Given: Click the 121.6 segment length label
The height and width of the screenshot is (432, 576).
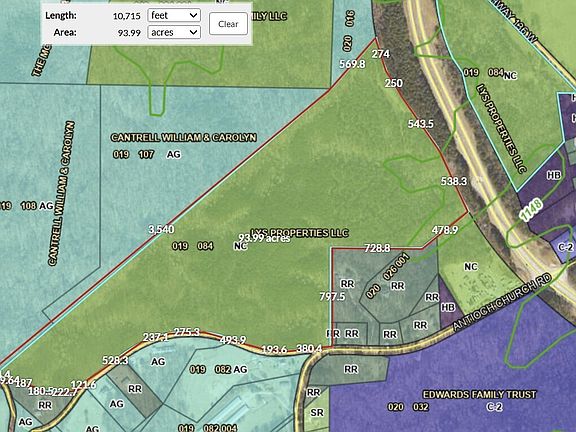Looking at the screenshot, I should [x=83, y=385].
